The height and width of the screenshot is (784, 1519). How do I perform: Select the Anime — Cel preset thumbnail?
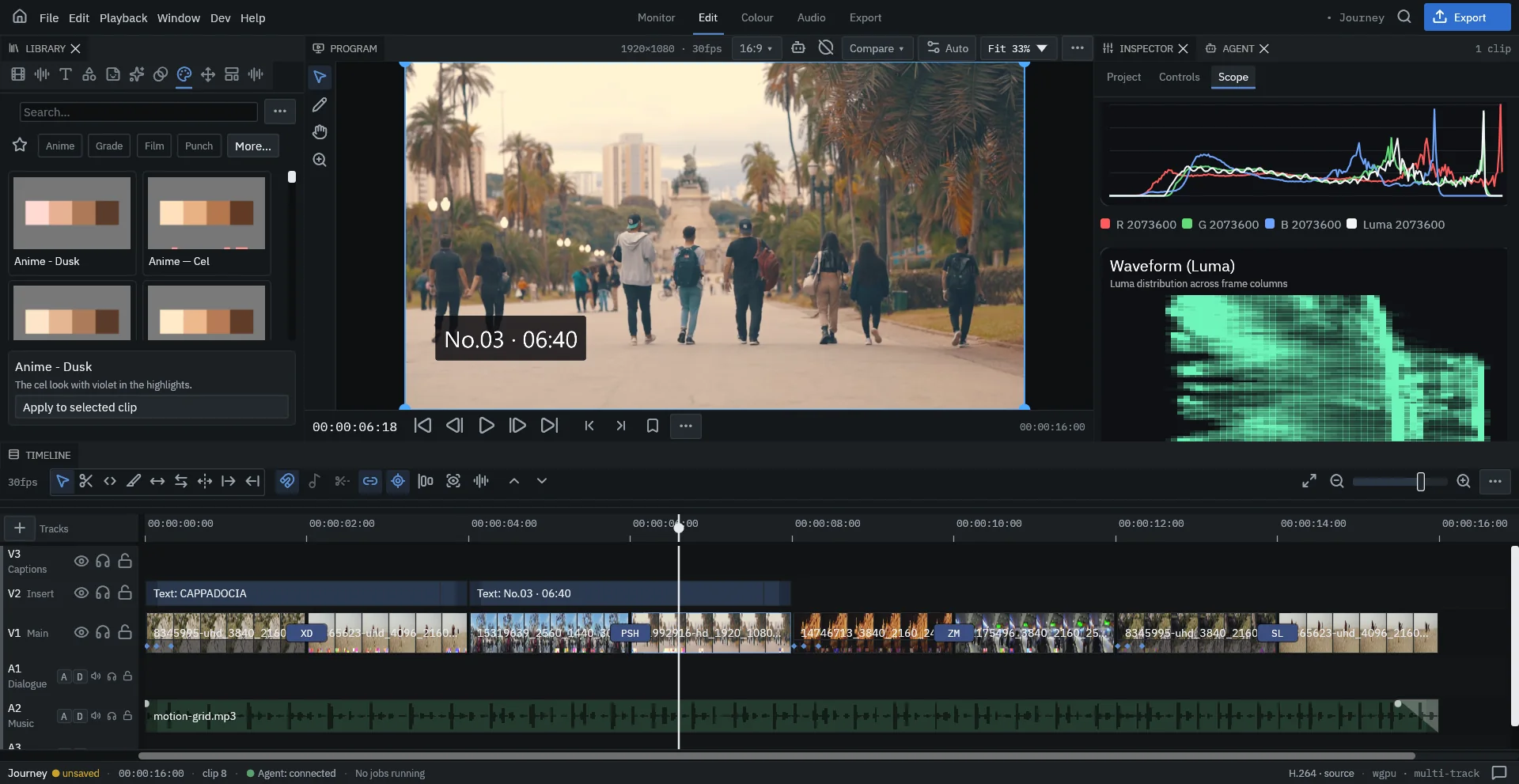pos(206,213)
